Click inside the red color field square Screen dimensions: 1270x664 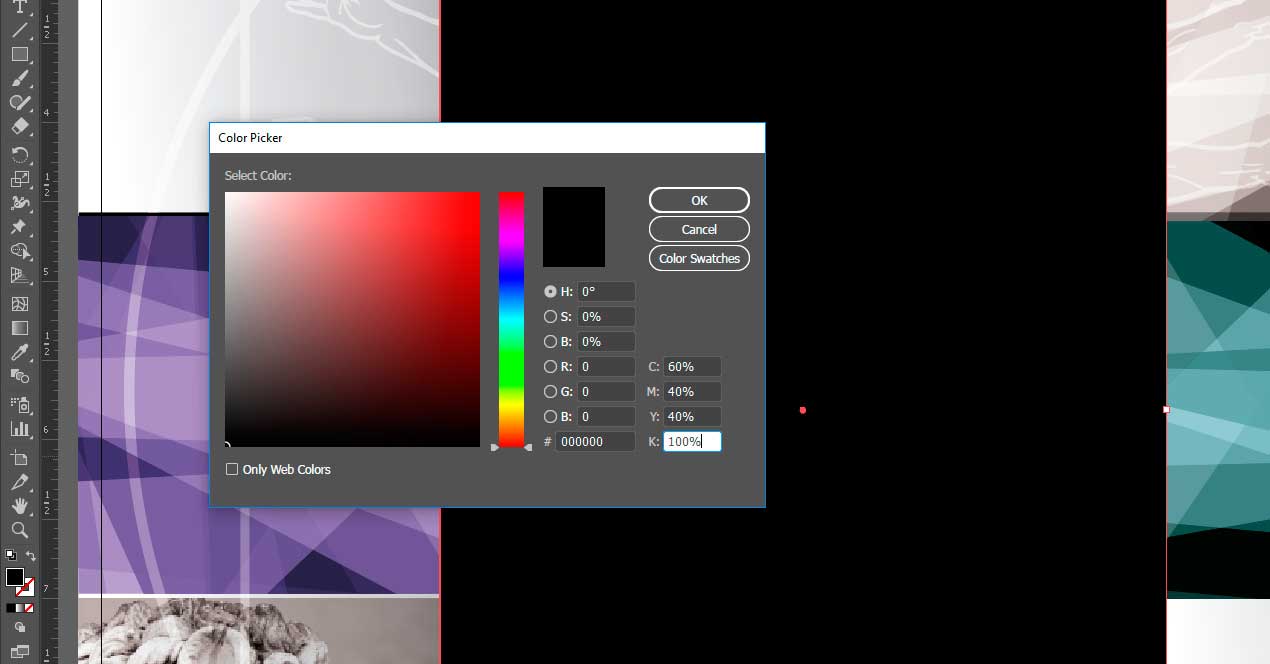tap(352, 319)
